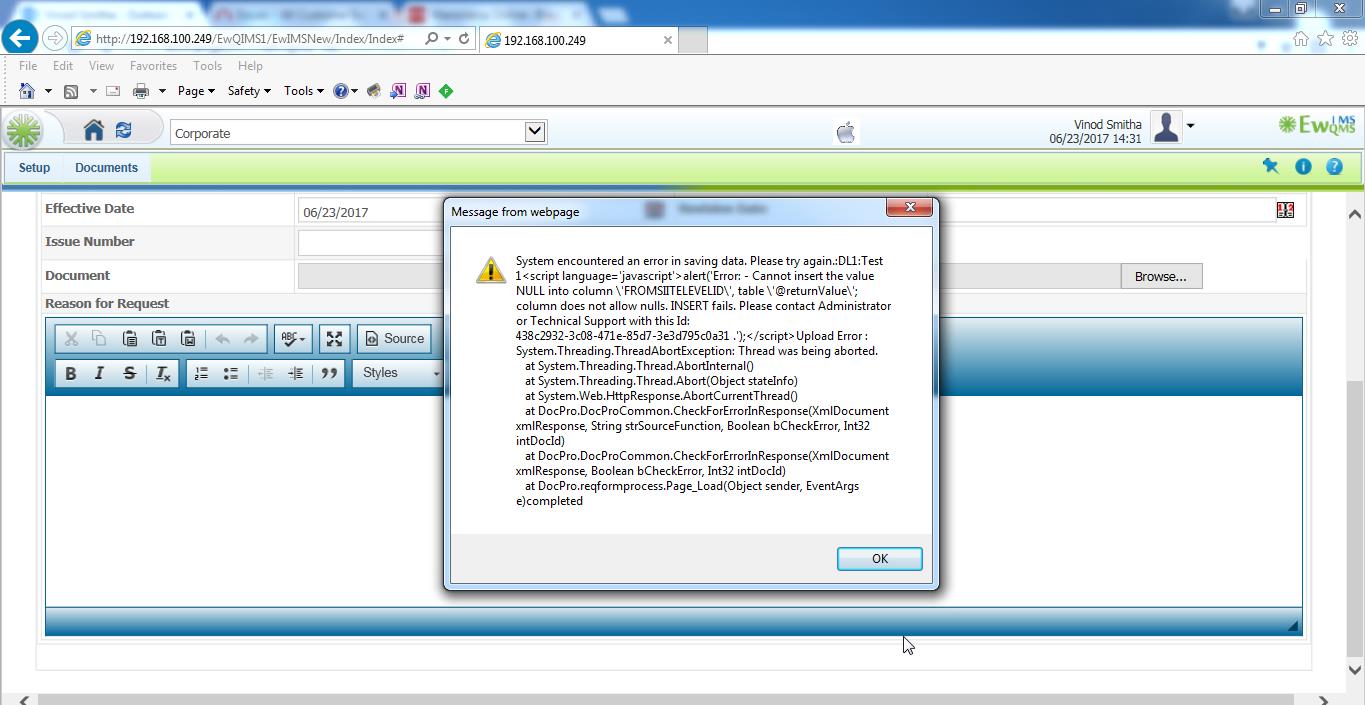The width and height of the screenshot is (1365, 705).
Task: Open the IE Favorites menu
Action: [x=153, y=66]
